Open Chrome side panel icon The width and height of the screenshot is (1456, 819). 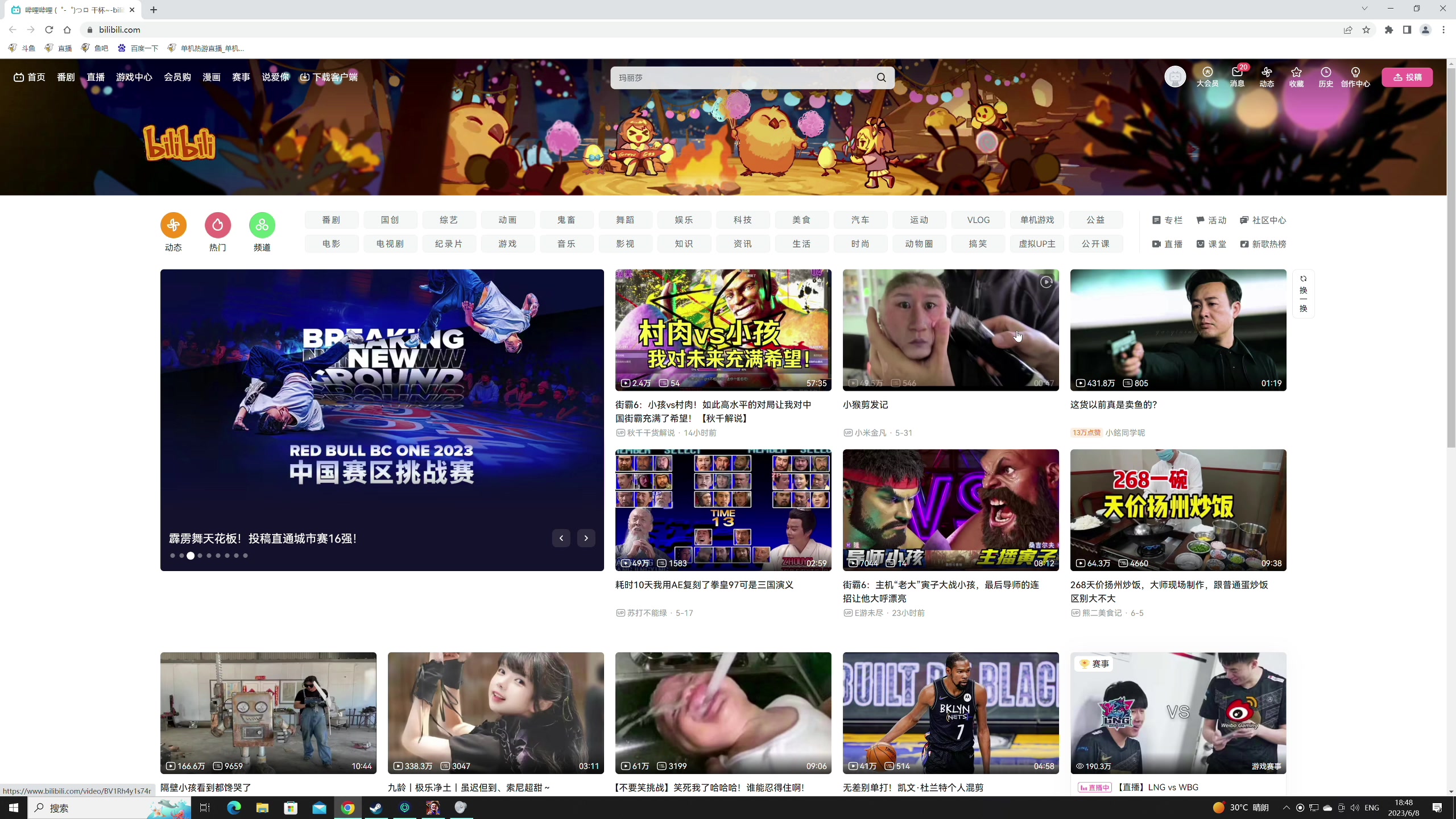(x=1407, y=30)
